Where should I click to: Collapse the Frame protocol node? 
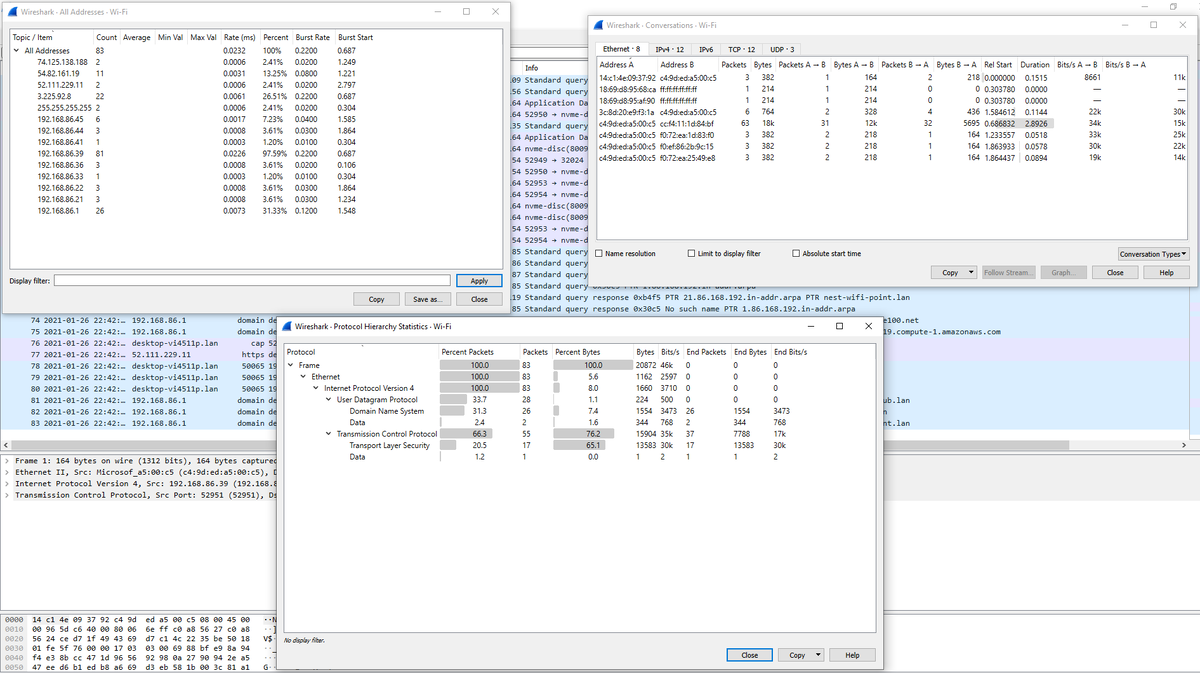pyautogui.click(x=290, y=366)
